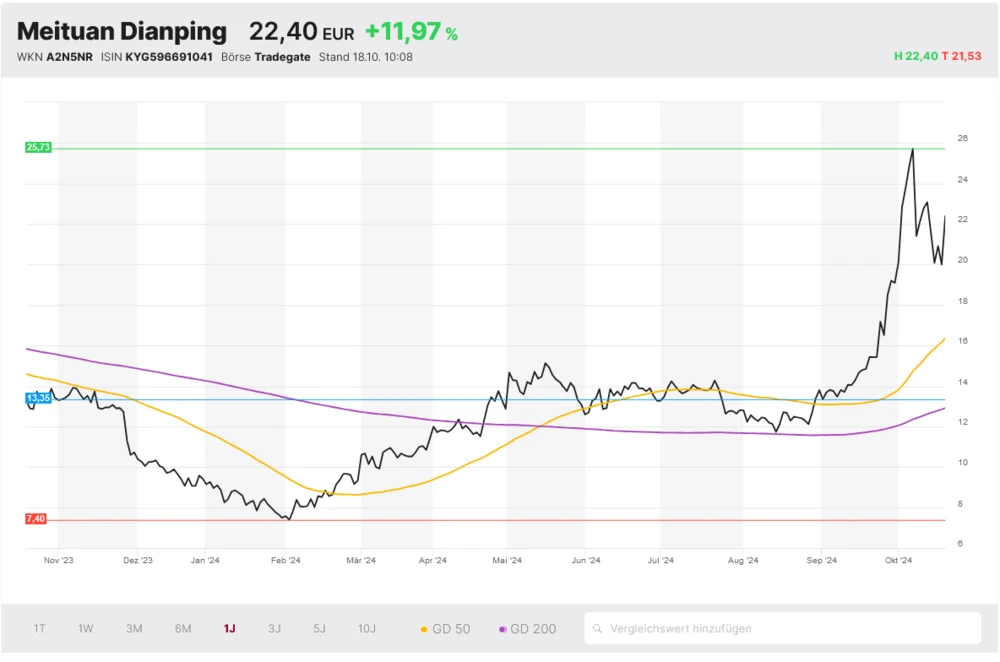Choose the active 1J timeframe

tap(229, 629)
